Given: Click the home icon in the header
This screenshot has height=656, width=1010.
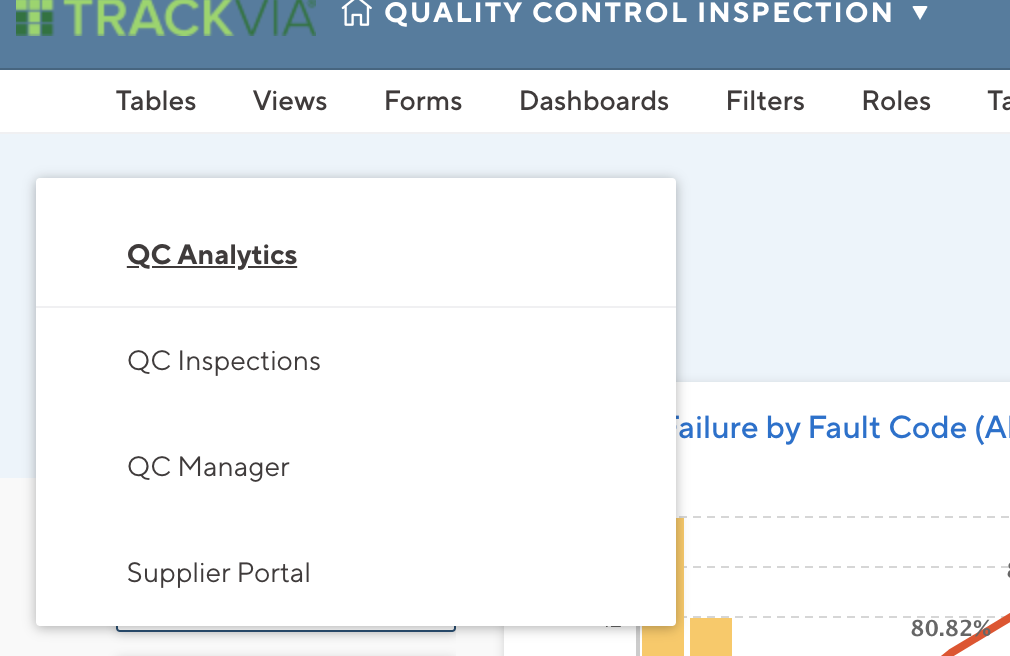Looking at the screenshot, I should (356, 13).
